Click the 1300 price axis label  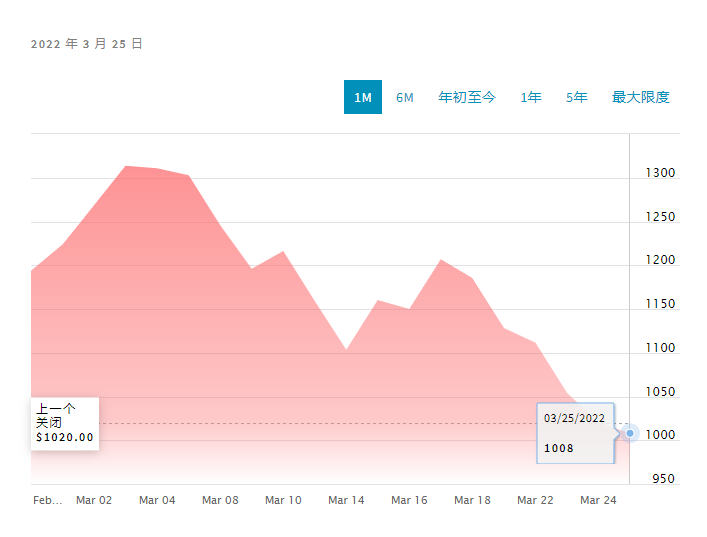click(659, 173)
